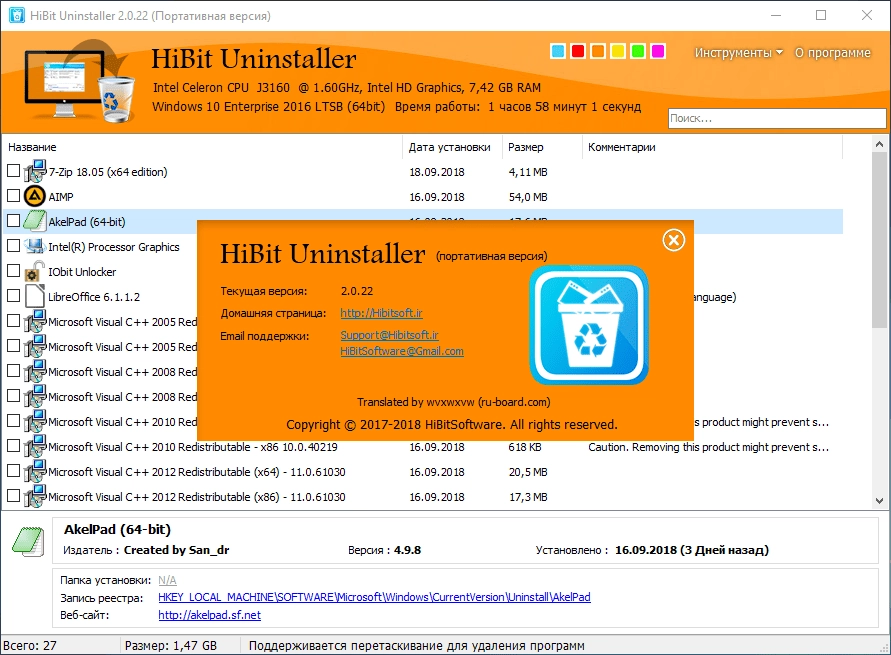Select the orange theme color swatch
The width and height of the screenshot is (891, 655).
tap(598, 51)
